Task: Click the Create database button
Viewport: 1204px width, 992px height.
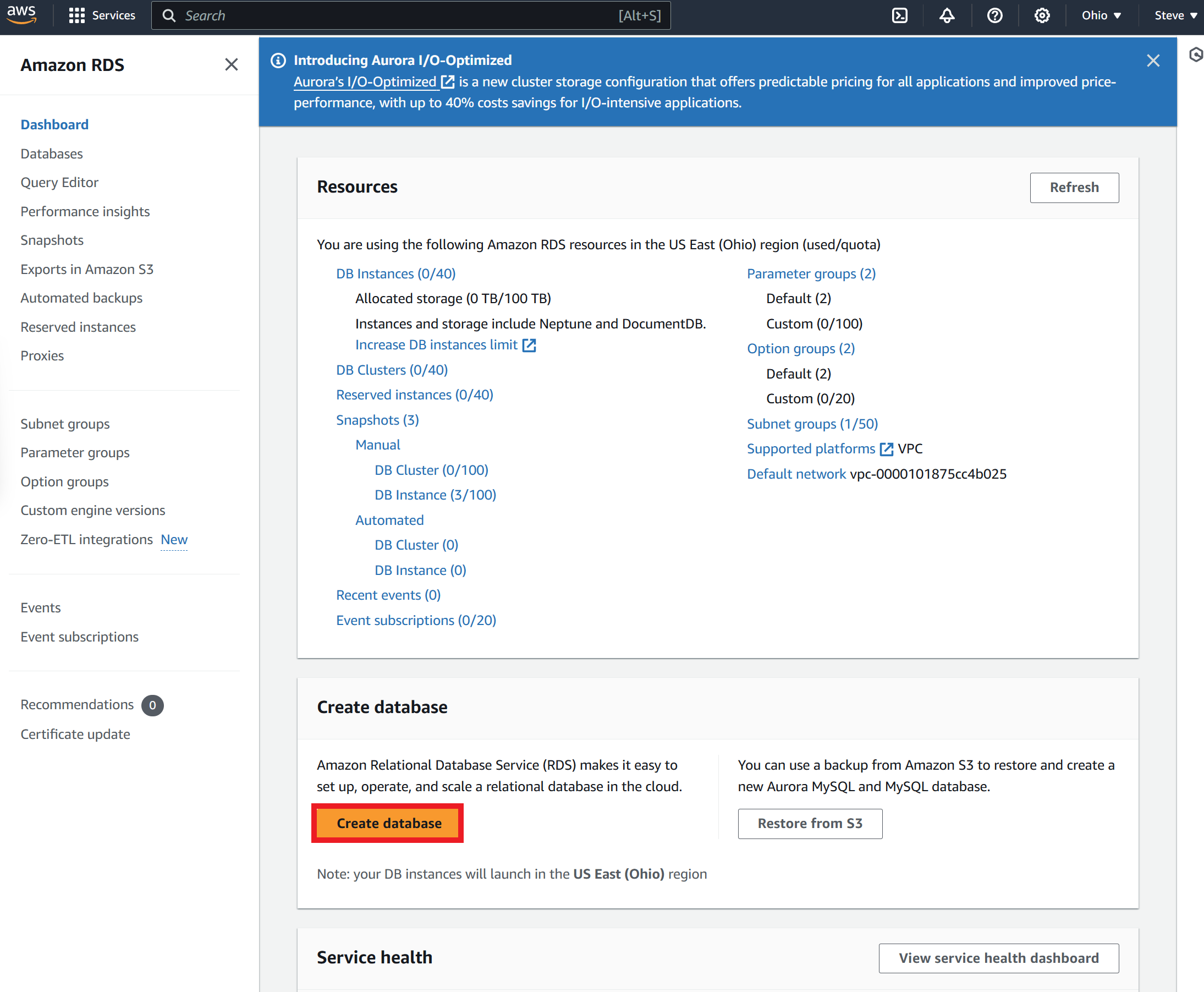Action: 388,823
